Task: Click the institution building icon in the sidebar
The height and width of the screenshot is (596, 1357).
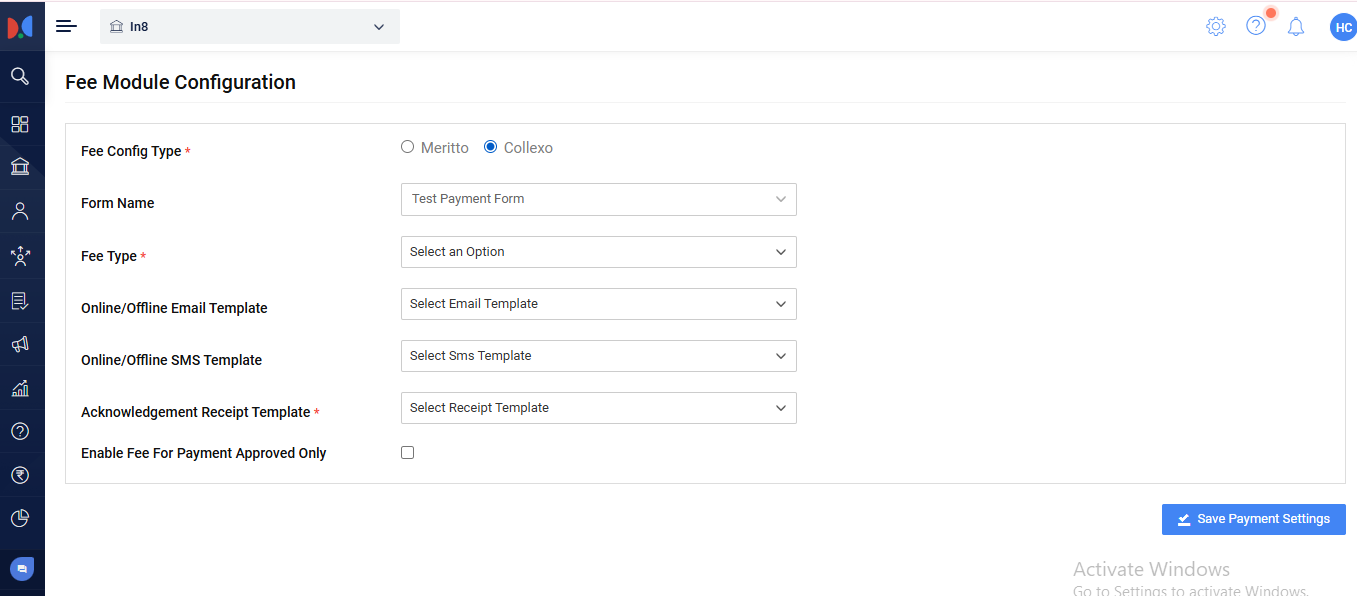Action: [x=20, y=167]
